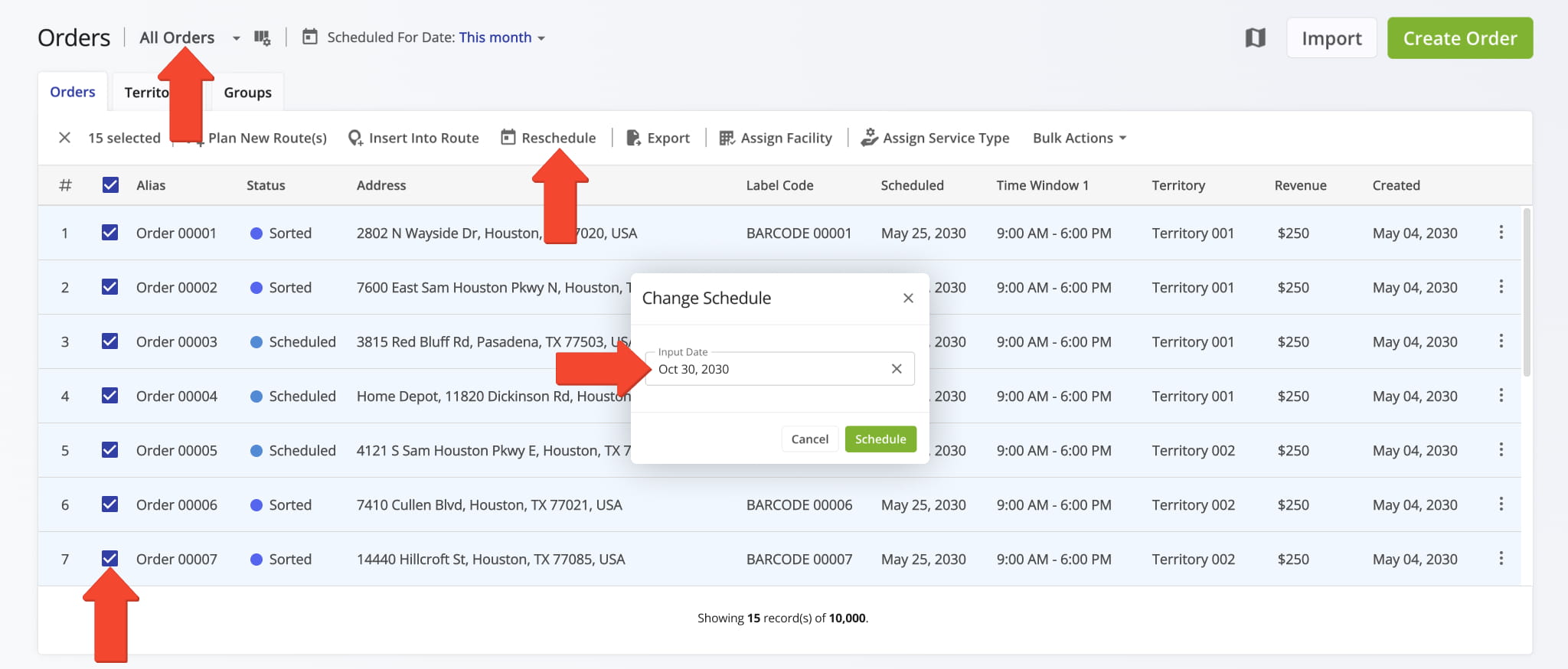Click the Create Order button

point(1460,38)
